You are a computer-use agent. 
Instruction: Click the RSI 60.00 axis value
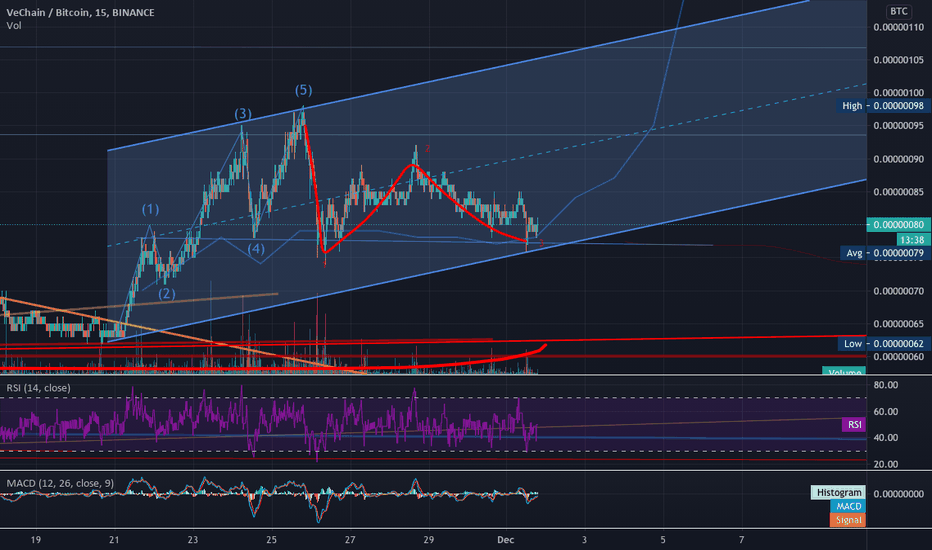(x=886, y=411)
